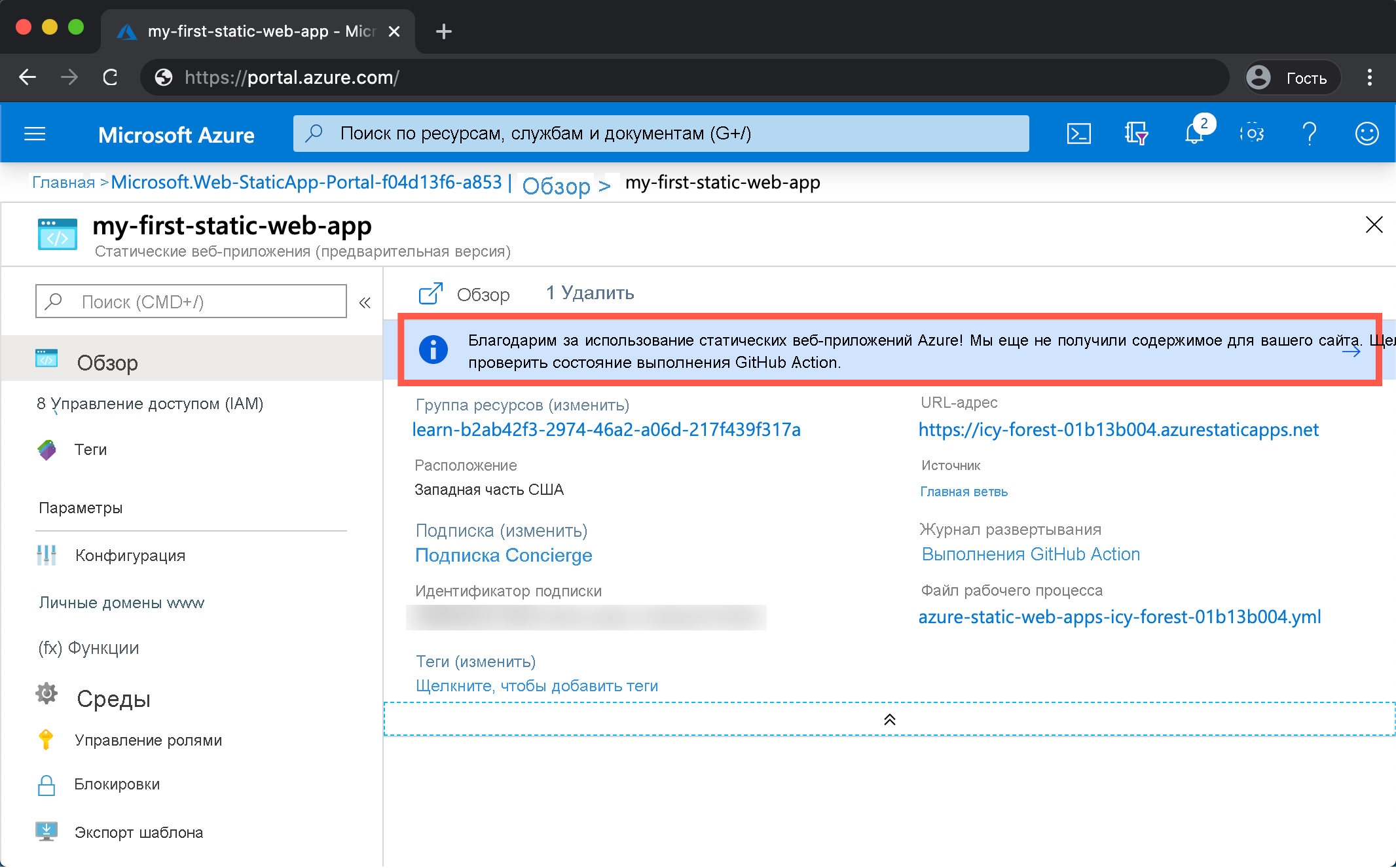This screenshot has width=1396, height=868.
Task: Reload the page in the browser
Action: tap(110, 77)
